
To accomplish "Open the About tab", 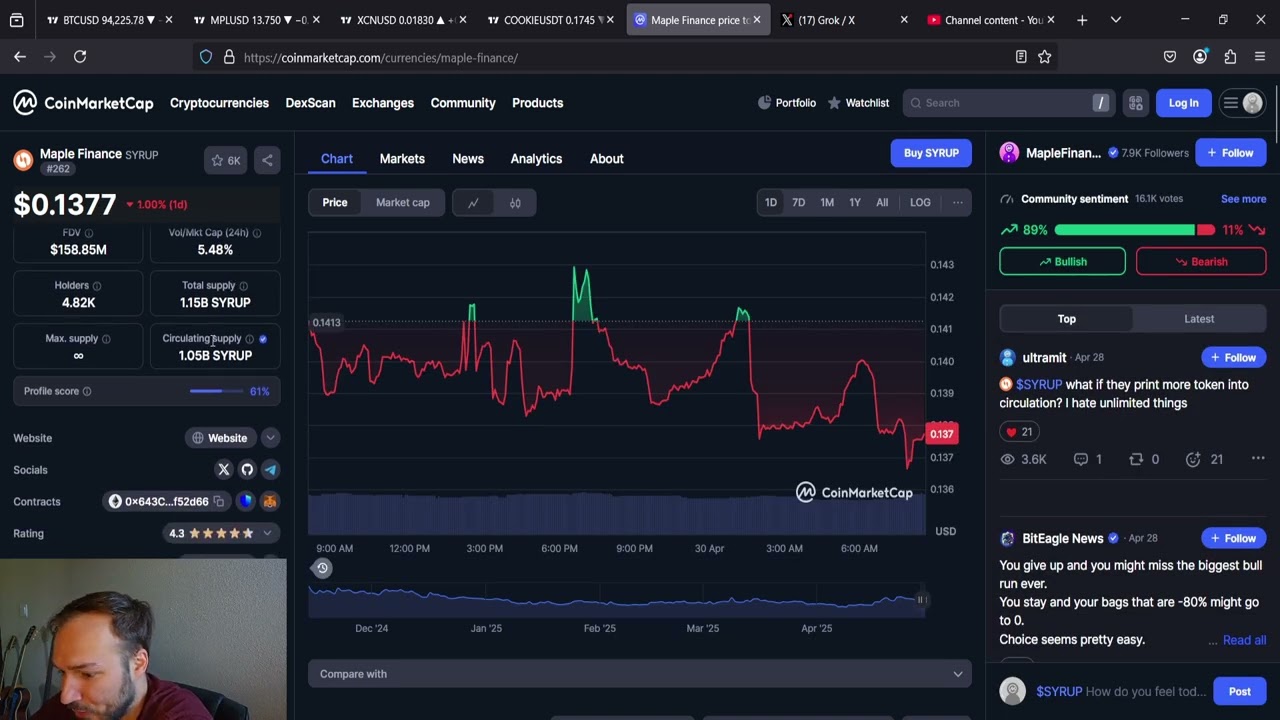I will coord(607,159).
